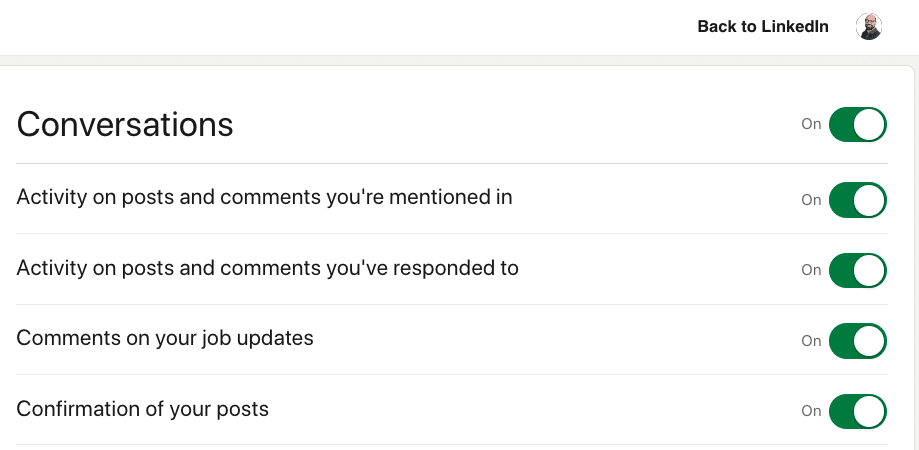Click On status next to posts confirmation
This screenshot has height=450, width=919.
point(811,411)
